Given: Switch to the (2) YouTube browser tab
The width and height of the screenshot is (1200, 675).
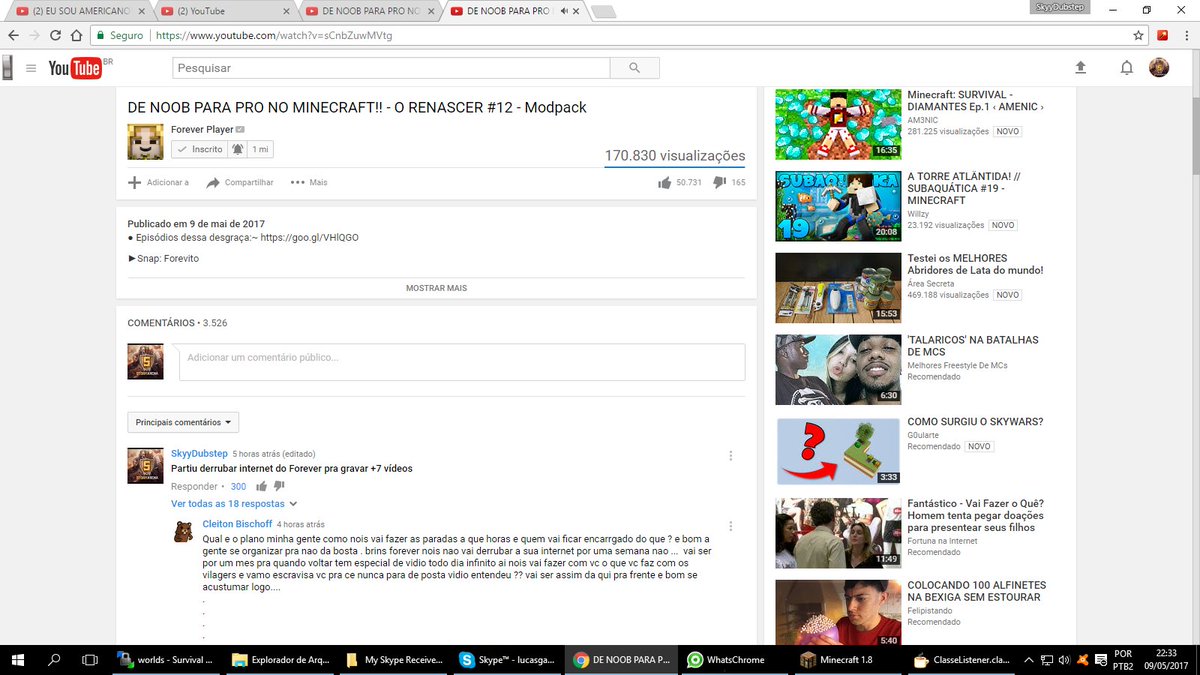Looking at the screenshot, I should [228, 11].
